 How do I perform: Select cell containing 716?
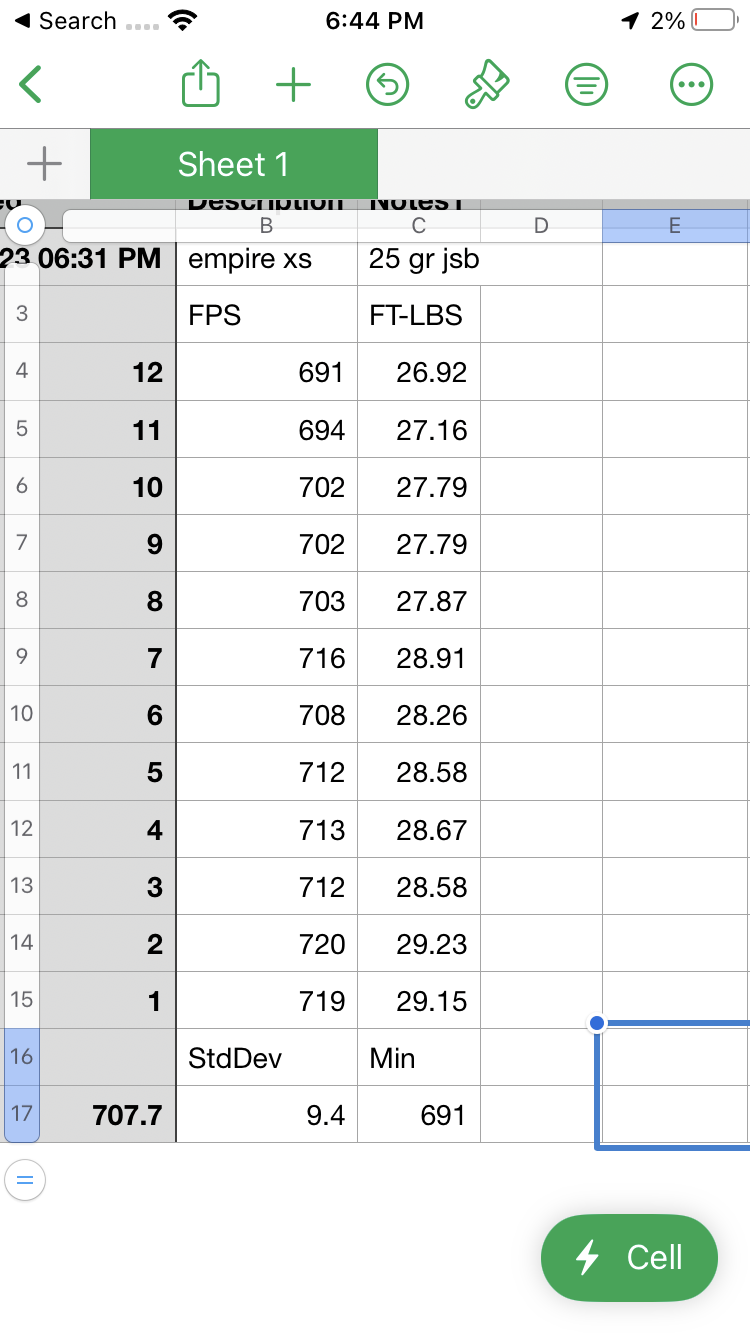[267, 657]
